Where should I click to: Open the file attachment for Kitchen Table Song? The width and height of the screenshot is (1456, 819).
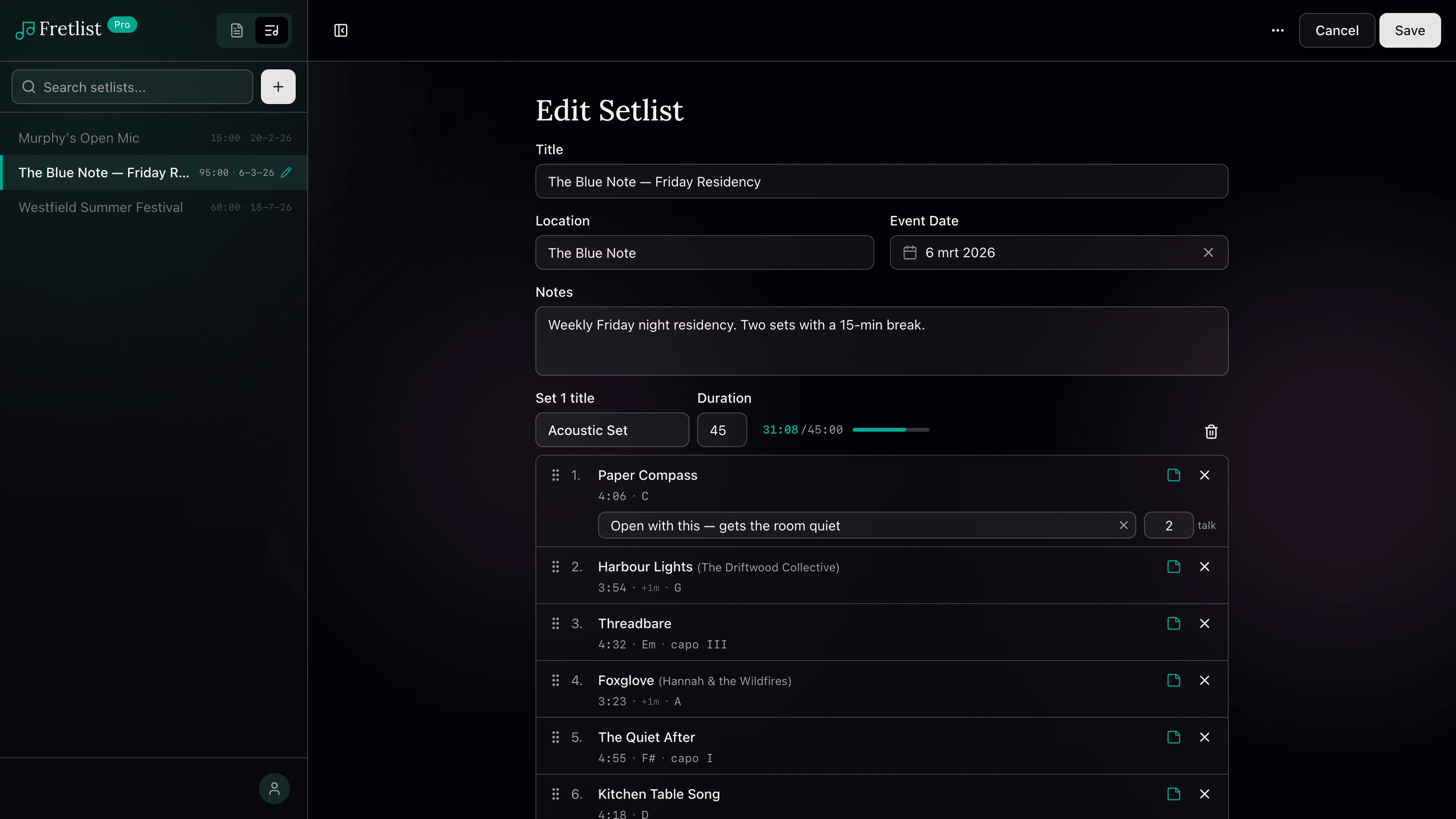coord(1173,793)
